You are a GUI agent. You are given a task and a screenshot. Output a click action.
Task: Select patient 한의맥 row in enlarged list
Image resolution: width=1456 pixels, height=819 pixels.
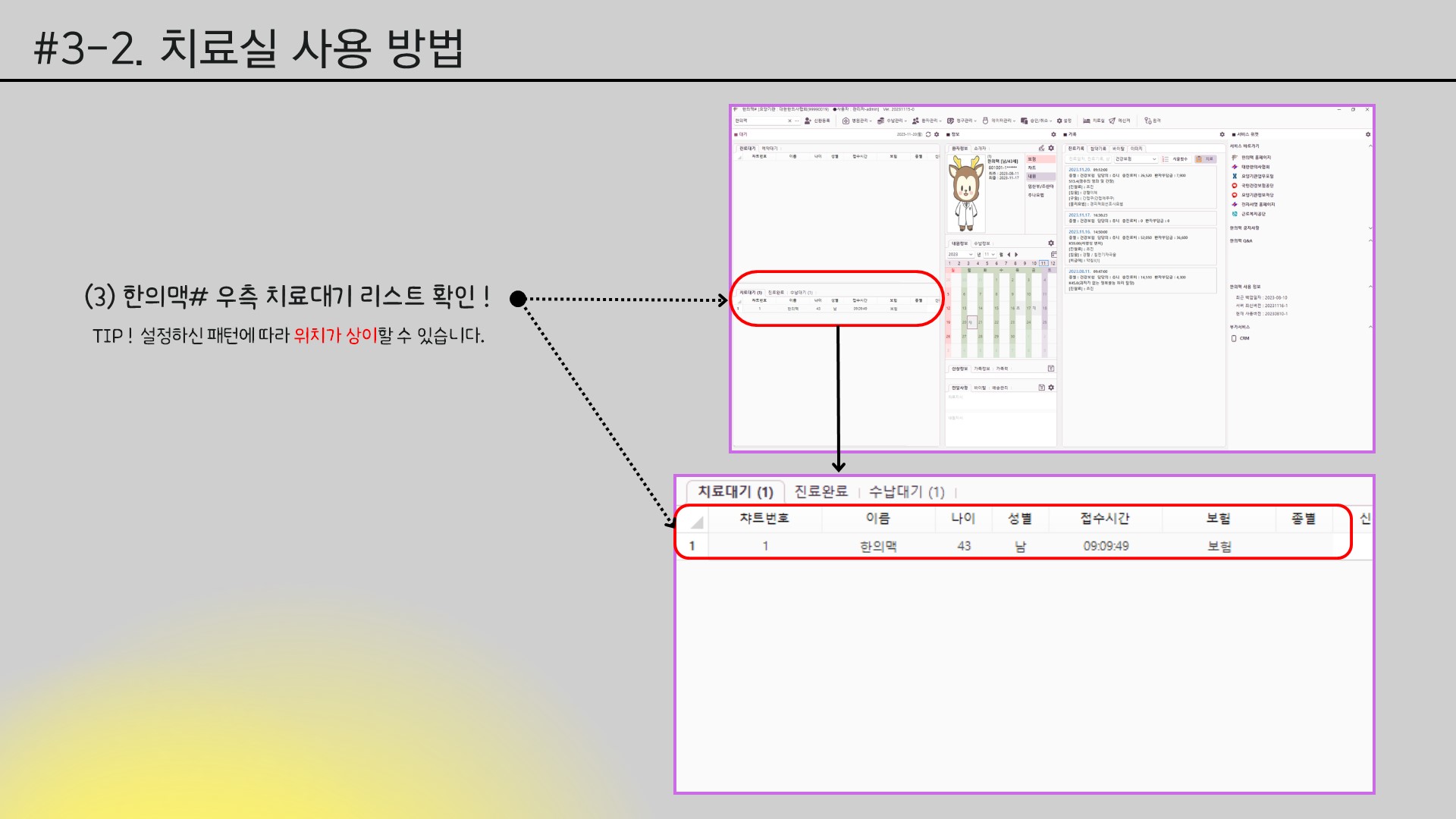point(877,546)
